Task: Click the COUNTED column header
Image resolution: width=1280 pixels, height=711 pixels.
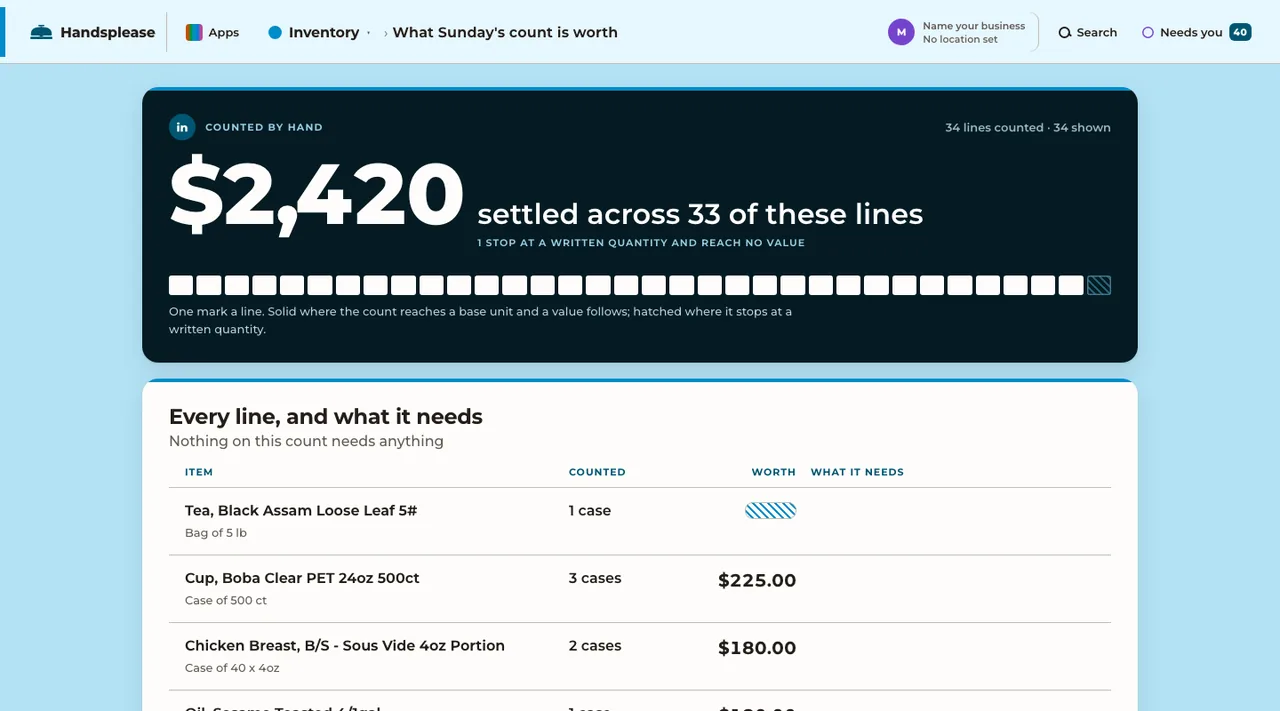Action: pos(597,472)
